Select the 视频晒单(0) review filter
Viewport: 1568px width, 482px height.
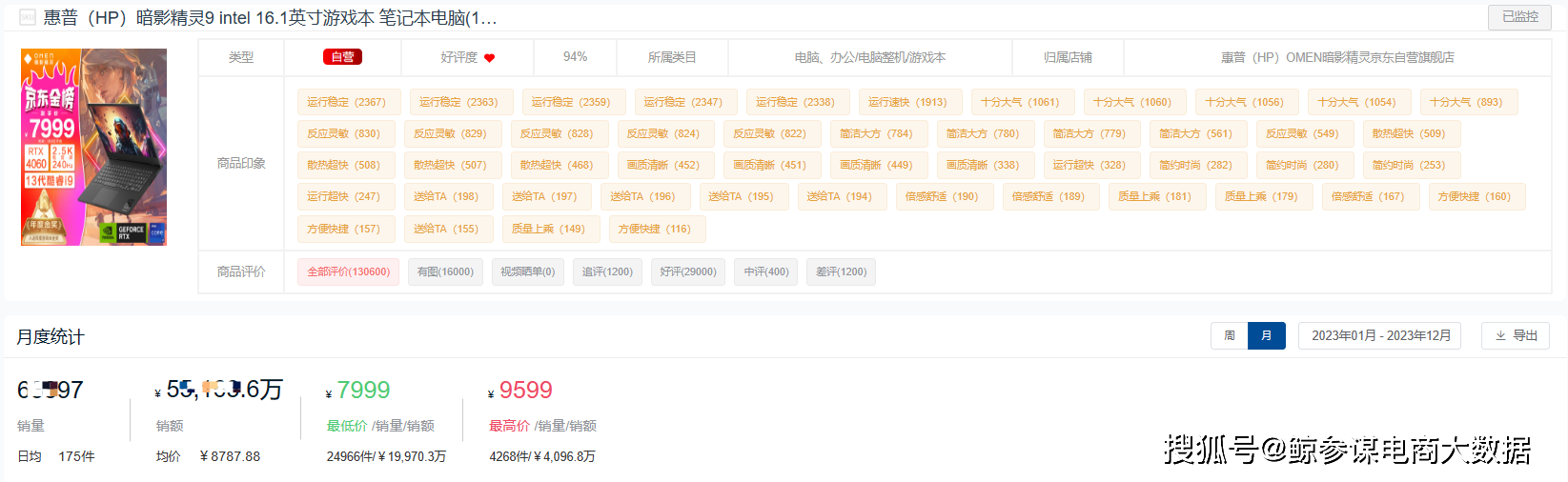(527, 271)
